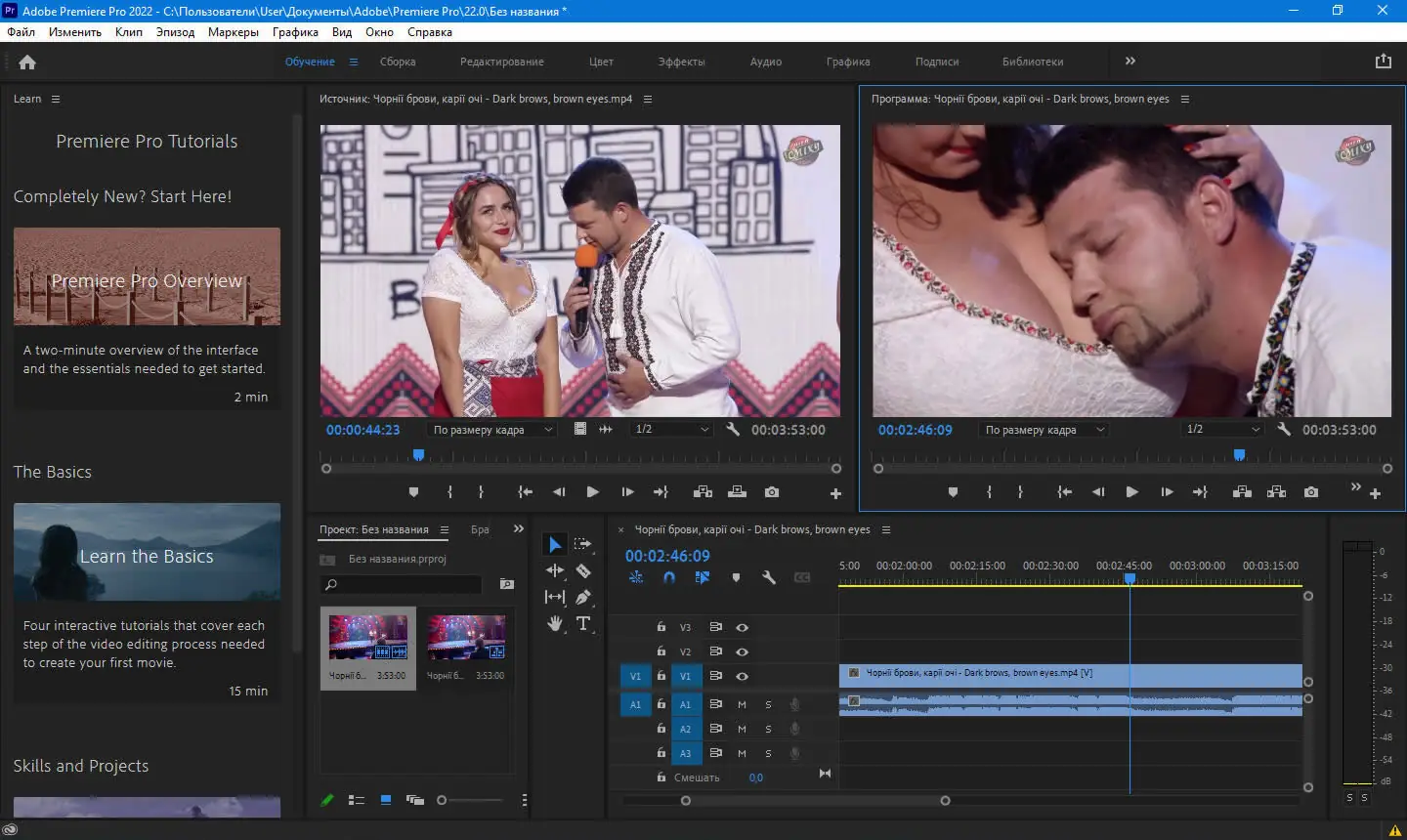Open the 'Learn the Basics' tutorial
This screenshot has height=840, width=1407.
pyautogui.click(x=147, y=556)
